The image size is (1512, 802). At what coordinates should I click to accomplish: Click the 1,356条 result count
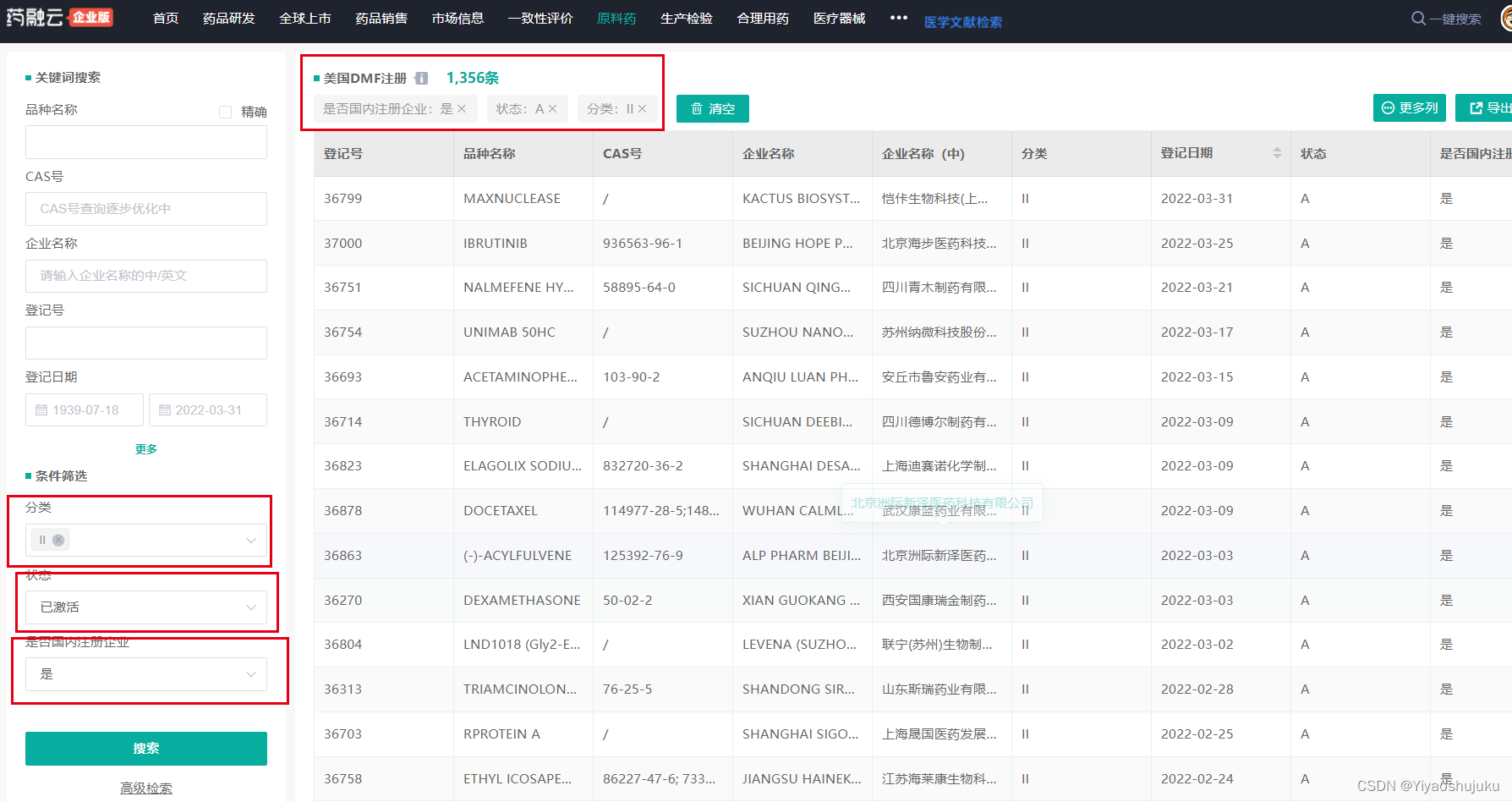point(473,78)
